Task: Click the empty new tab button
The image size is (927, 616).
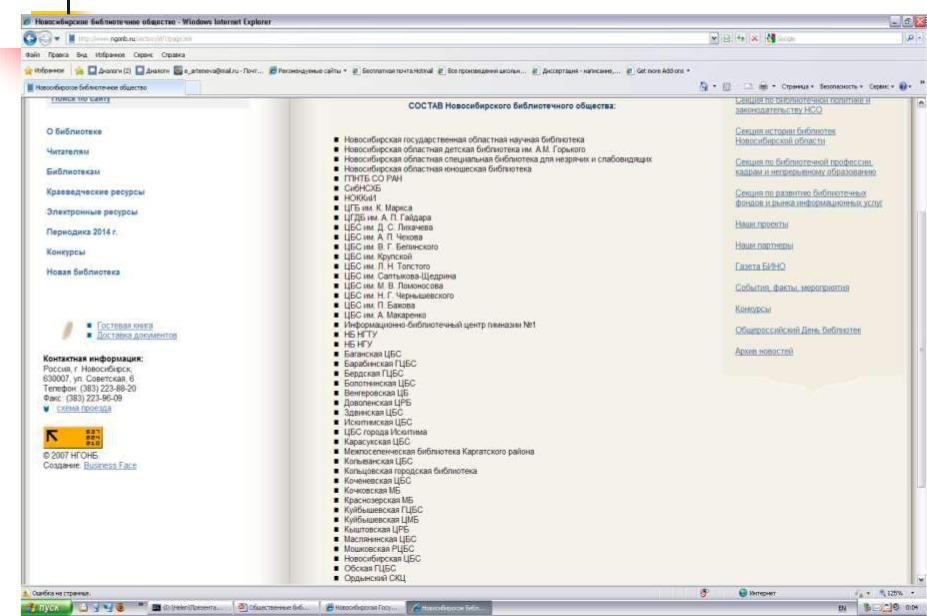Action: (x=193, y=87)
